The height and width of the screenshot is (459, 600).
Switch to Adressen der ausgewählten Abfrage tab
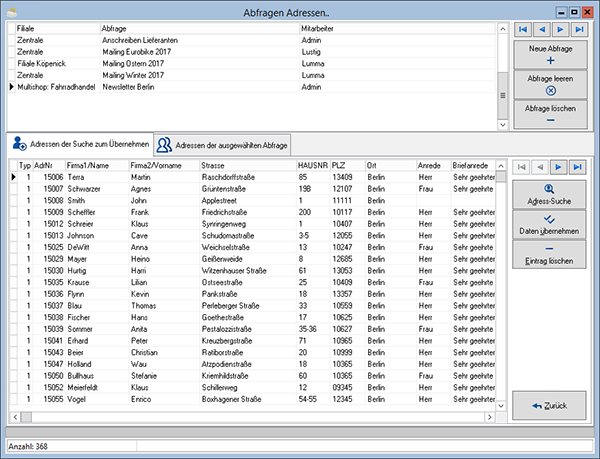coord(222,145)
